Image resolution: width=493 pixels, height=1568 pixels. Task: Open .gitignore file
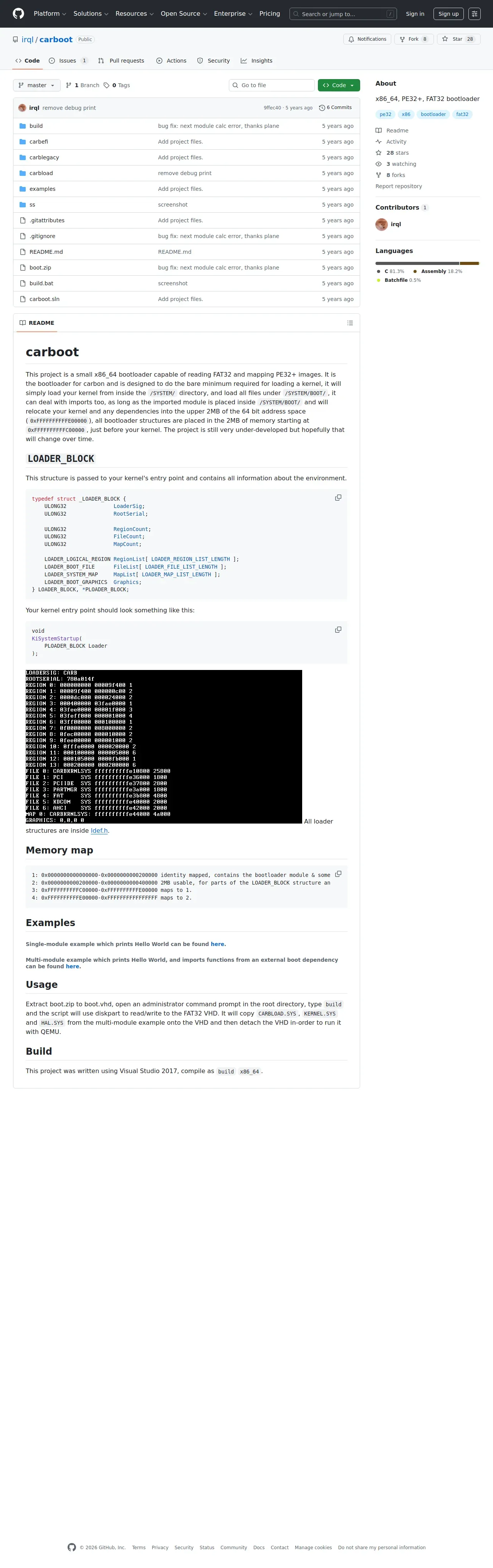coord(42,236)
